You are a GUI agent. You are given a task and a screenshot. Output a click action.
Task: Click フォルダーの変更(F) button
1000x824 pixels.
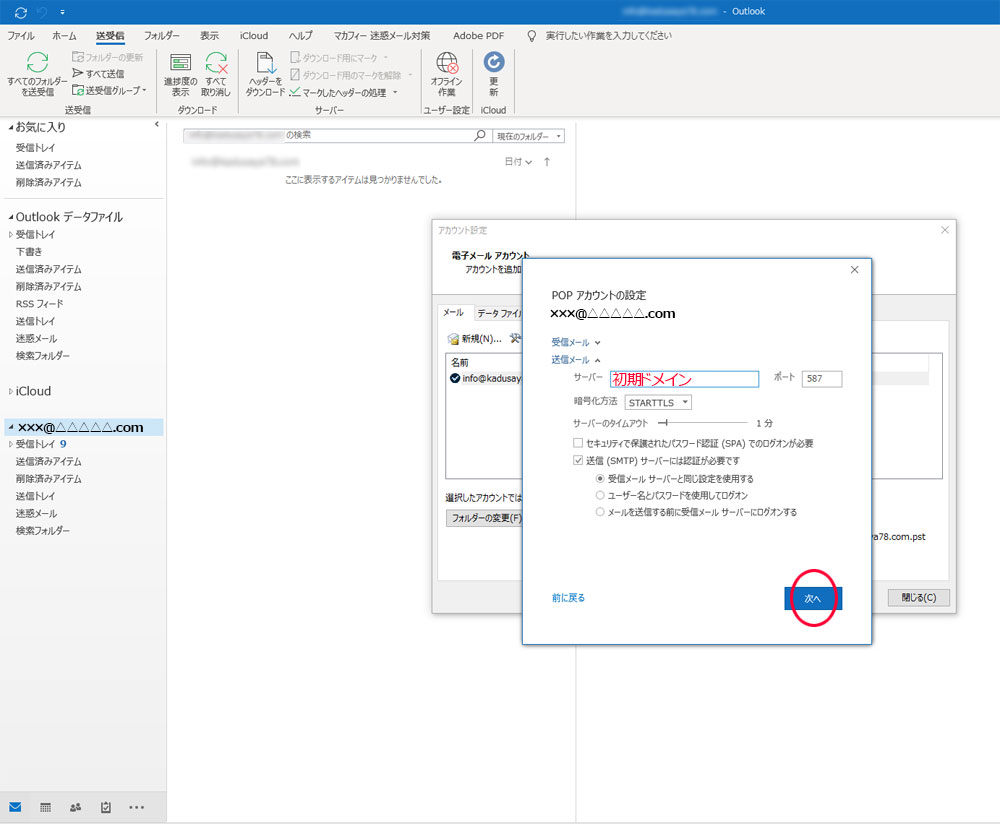[x=484, y=518]
